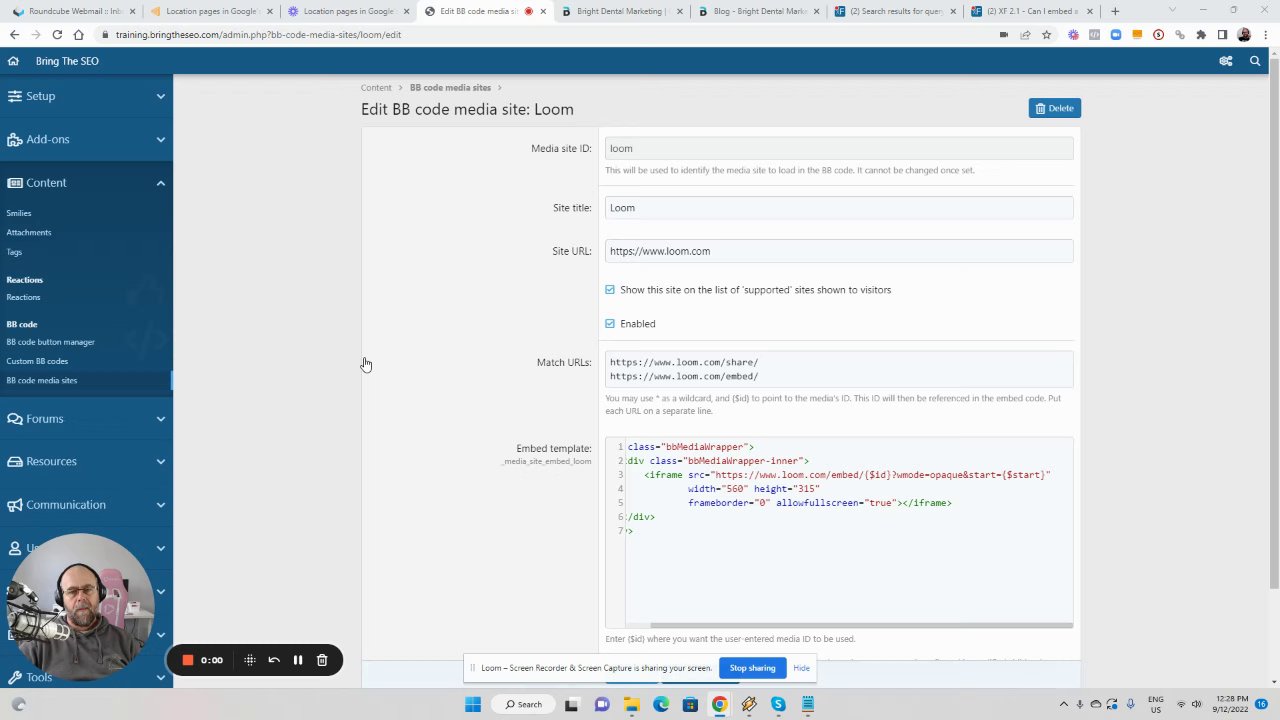Go back in browser history
1280x720 pixels.
pyautogui.click(x=14, y=34)
